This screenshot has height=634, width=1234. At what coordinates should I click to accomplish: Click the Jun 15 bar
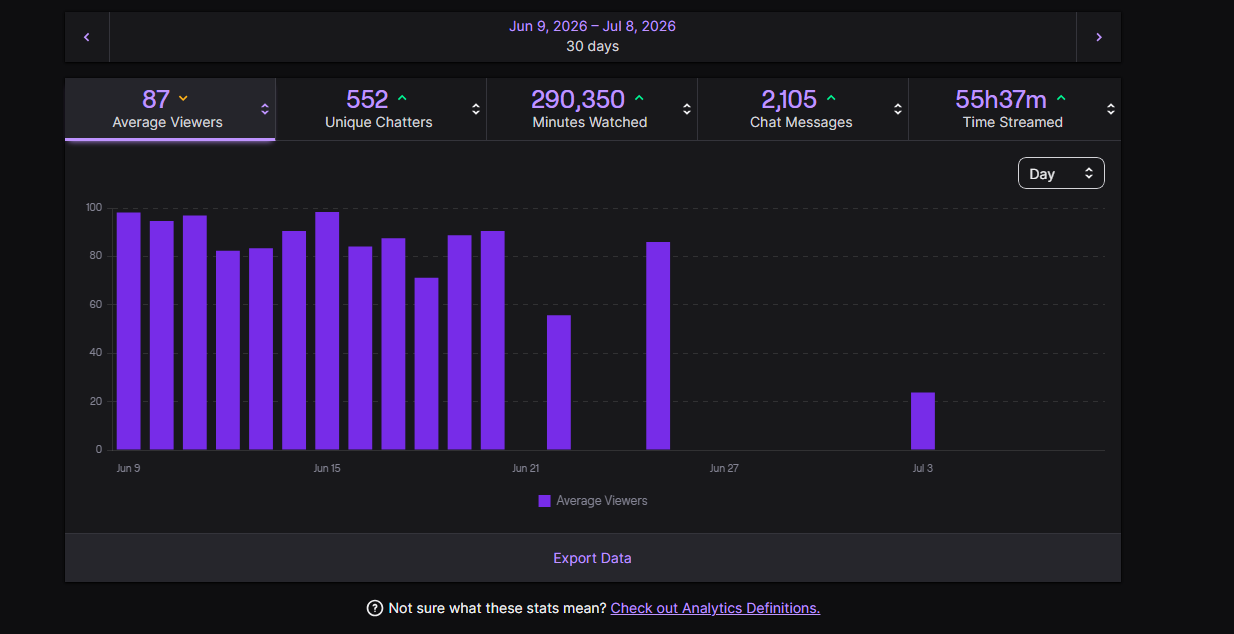point(327,331)
